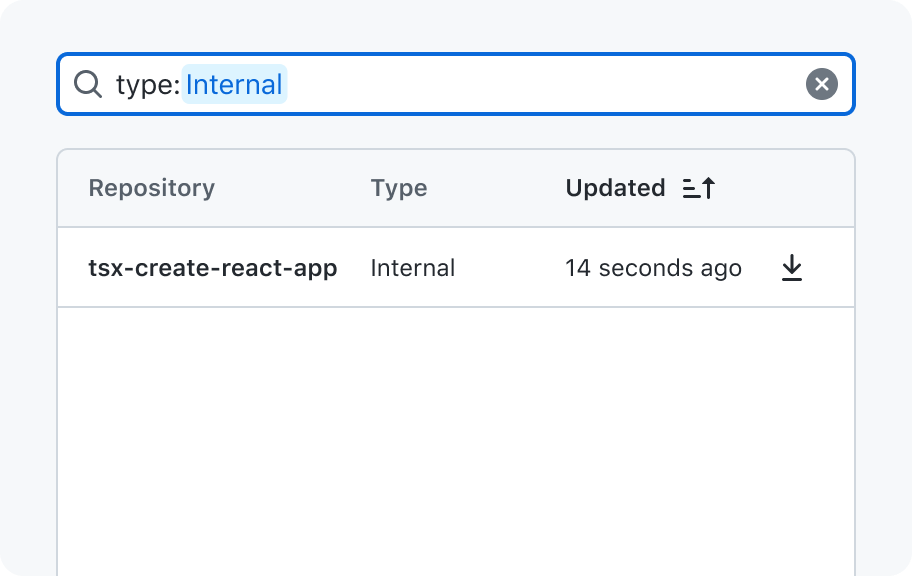
Task: Select the tsx-create-react-app table row
Action: tap(456, 268)
